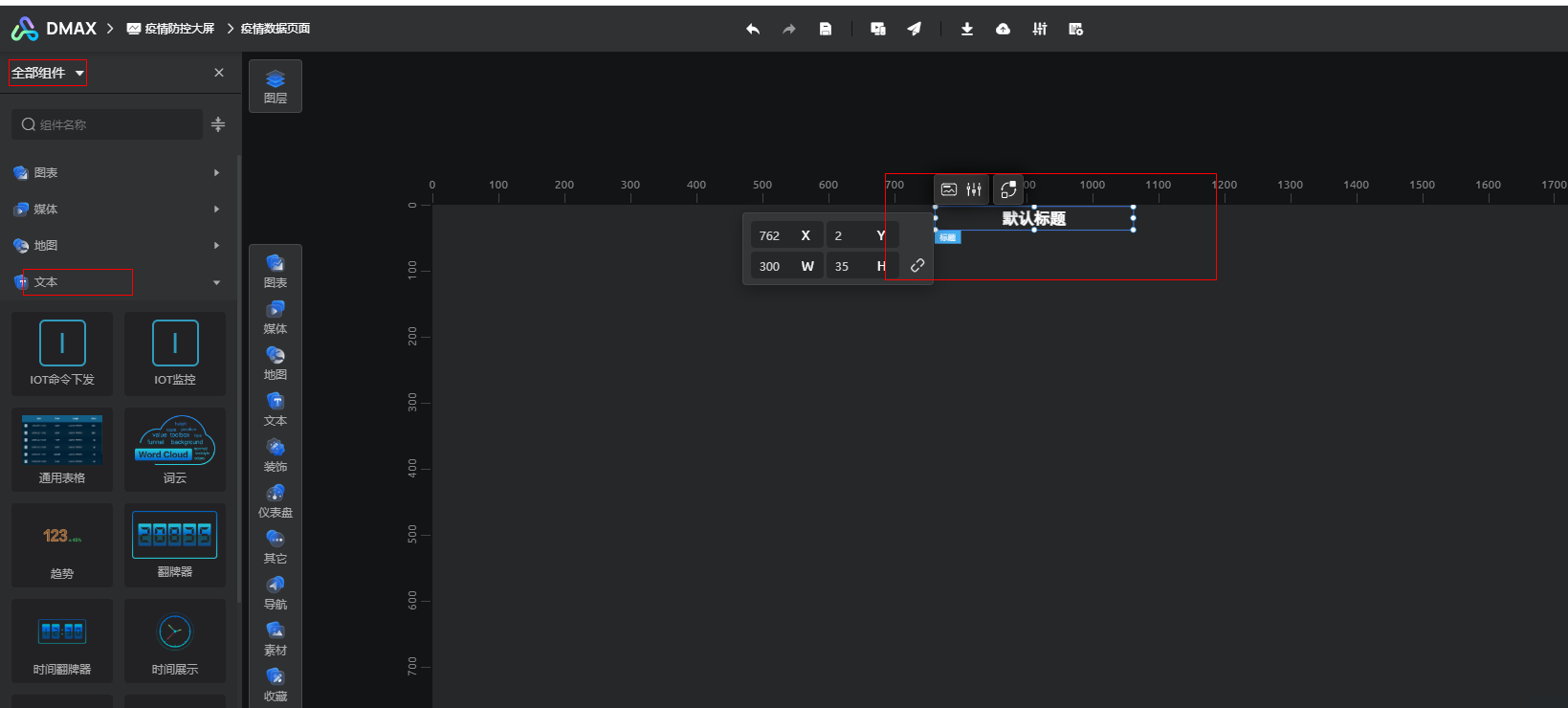Select 媒体 in the vertical icon strip
This screenshot has height=708, width=1568.
(x=276, y=317)
